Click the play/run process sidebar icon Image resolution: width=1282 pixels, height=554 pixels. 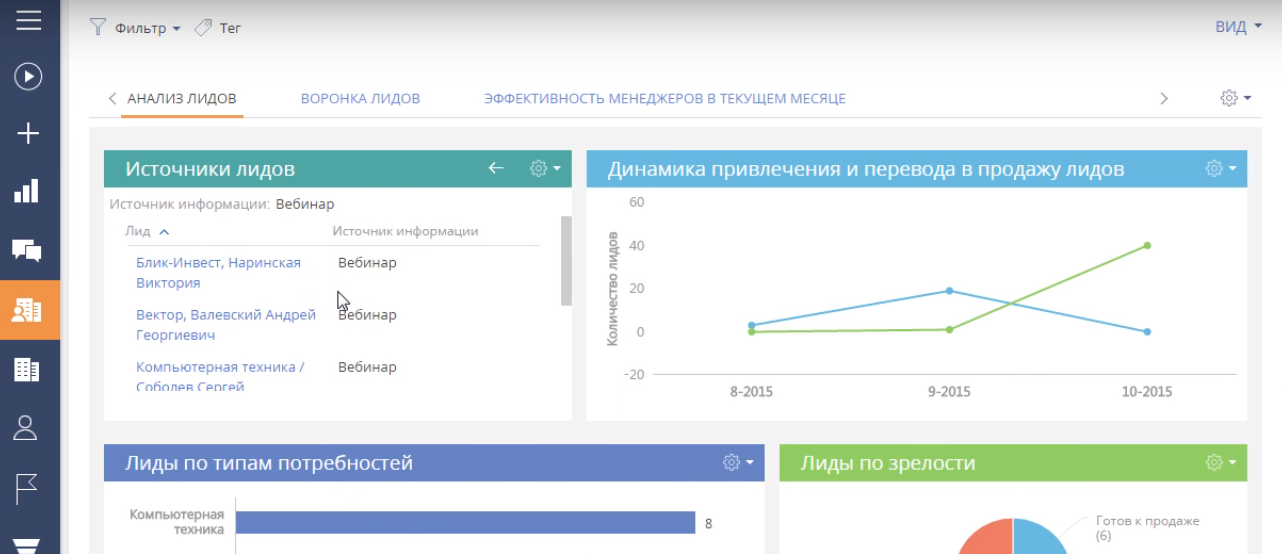(x=28, y=76)
